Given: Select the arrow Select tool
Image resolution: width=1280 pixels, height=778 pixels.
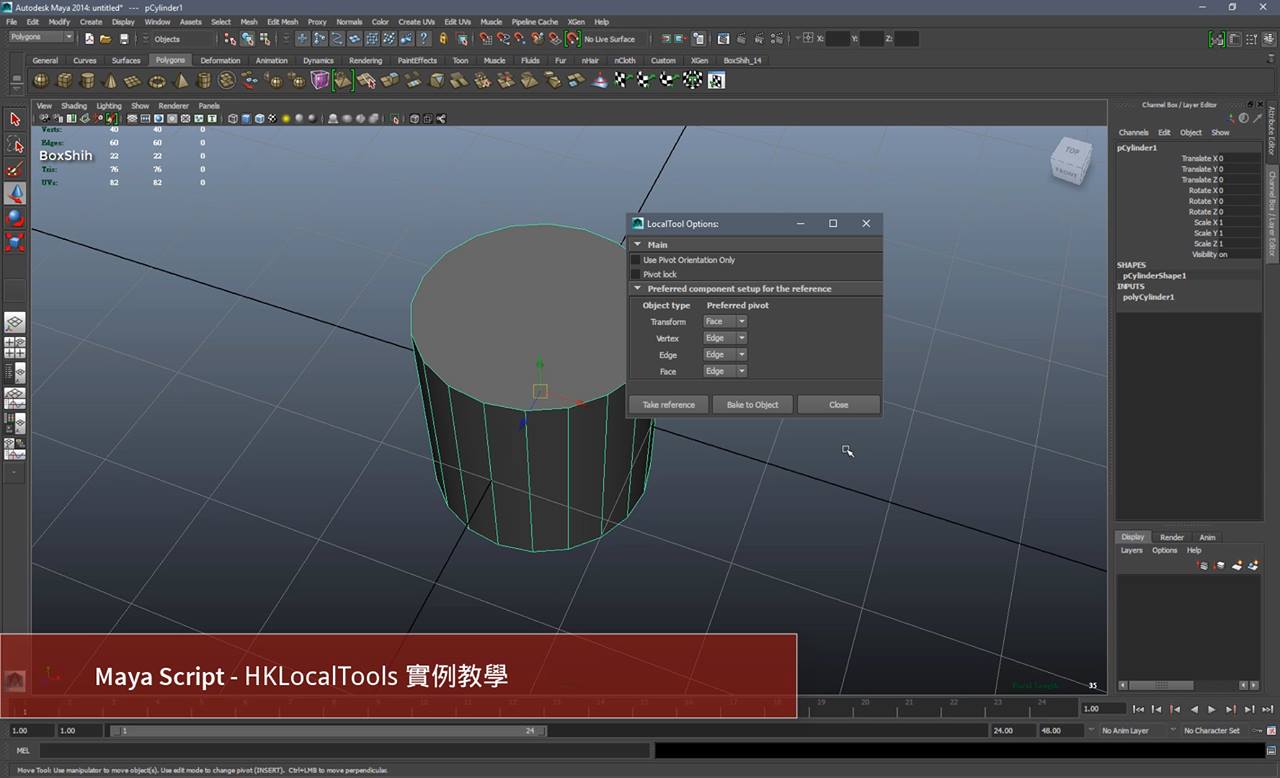Looking at the screenshot, I should coord(15,119).
